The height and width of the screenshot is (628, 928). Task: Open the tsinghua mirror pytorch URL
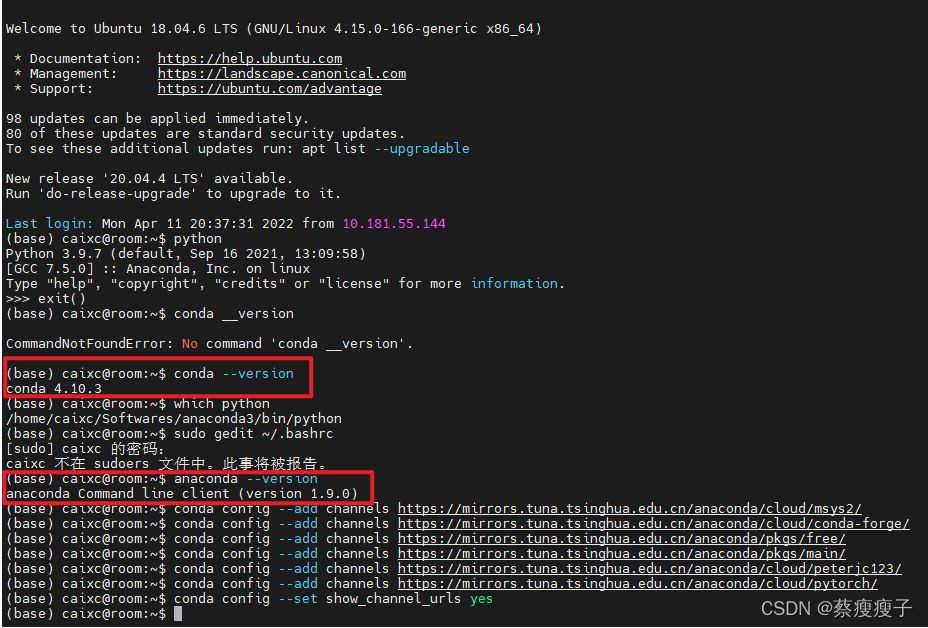coord(637,584)
